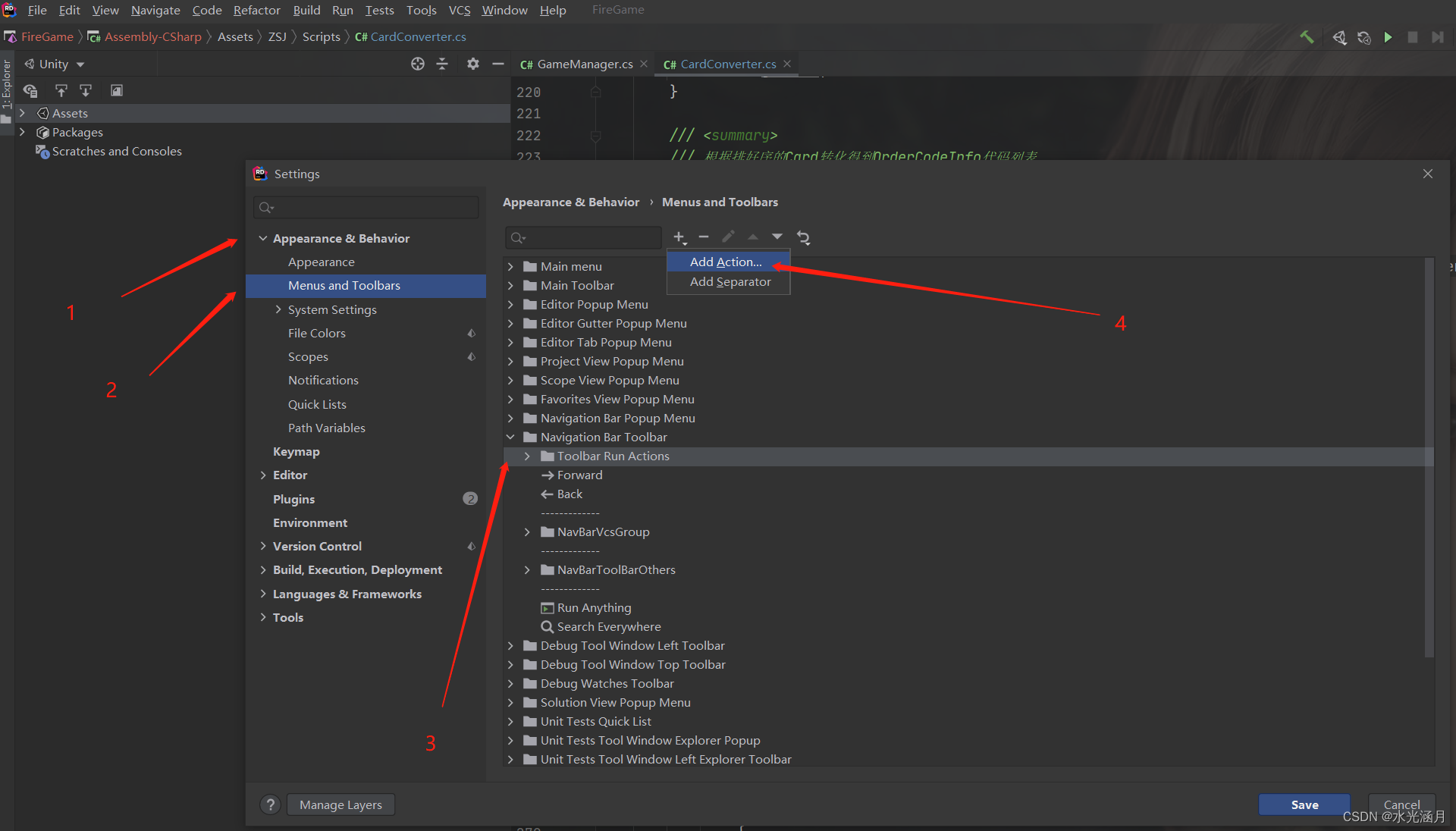
Task: Start the Unity run configuration with green play icon
Action: coord(1389,36)
